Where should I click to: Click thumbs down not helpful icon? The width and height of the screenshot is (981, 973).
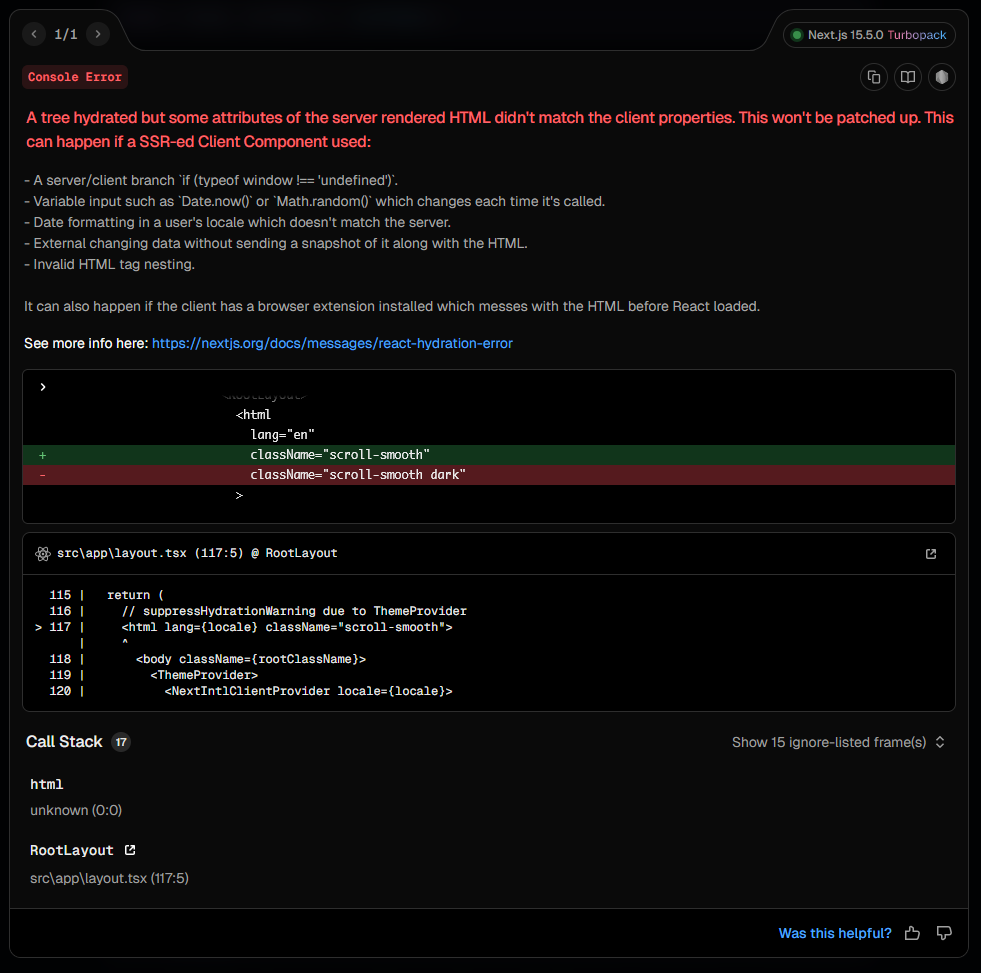pos(944,933)
